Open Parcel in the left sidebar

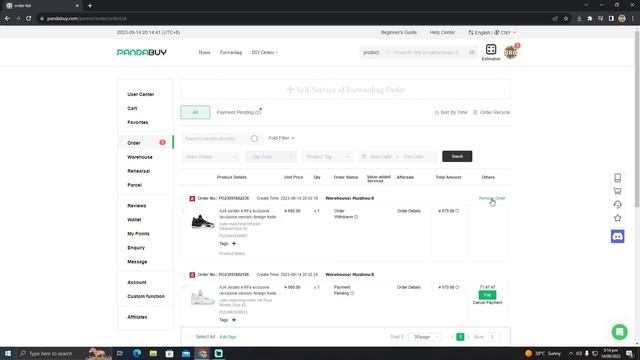point(134,185)
